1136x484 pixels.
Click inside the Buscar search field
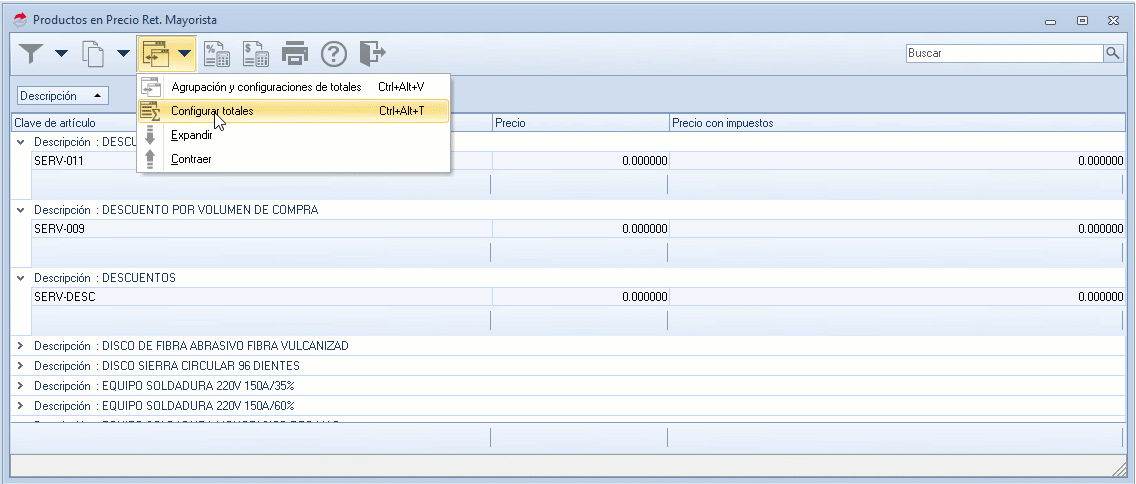[x=1002, y=53]
